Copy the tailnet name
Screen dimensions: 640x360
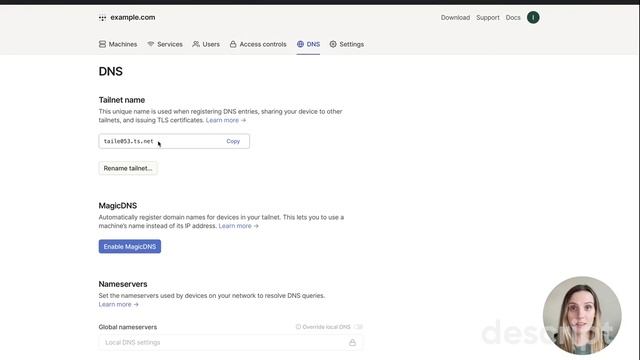click(233, 141)
